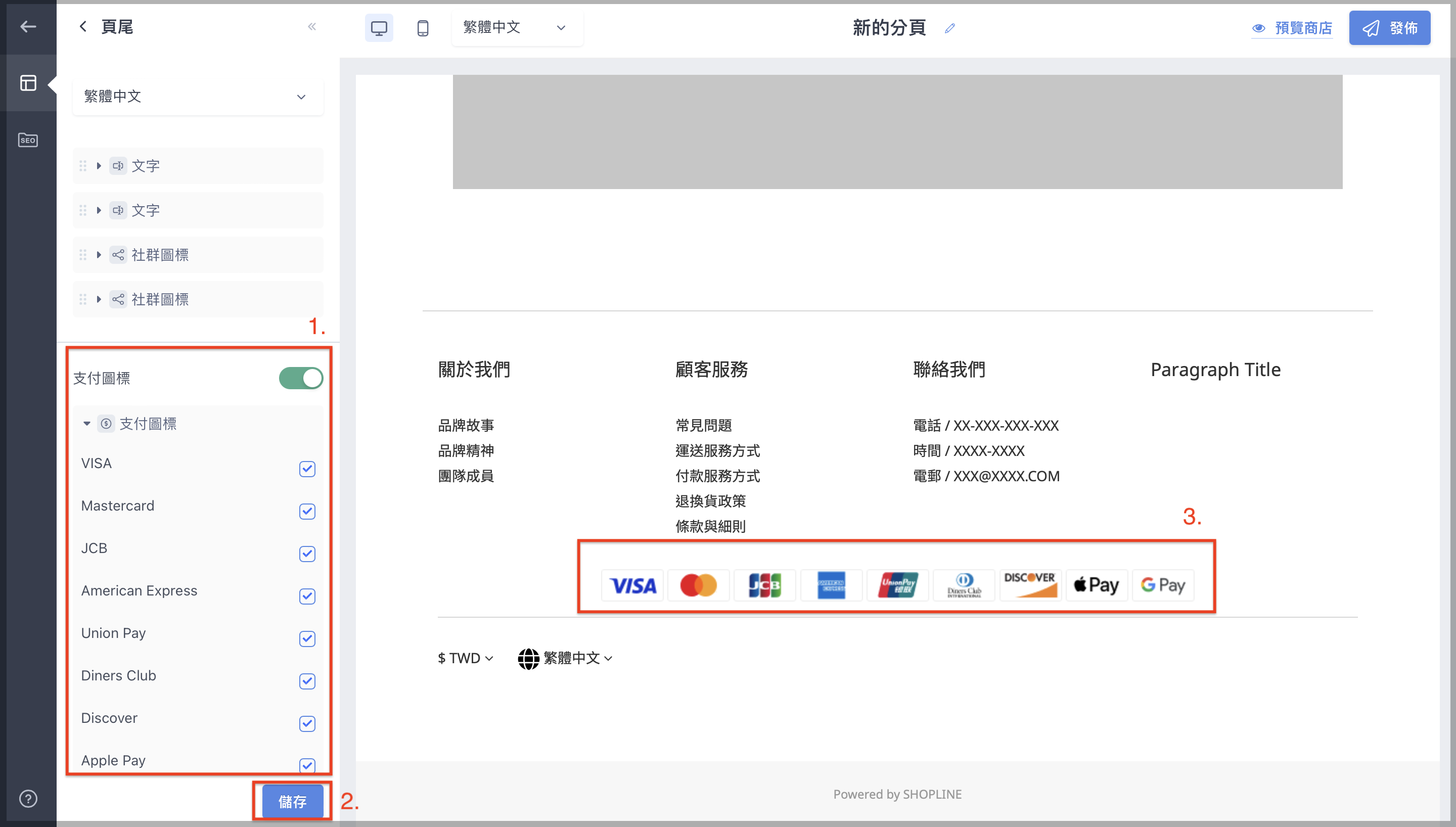Click share icon on first 社群圖標 row
The image size is (1456, 827).
click(118, 254)
